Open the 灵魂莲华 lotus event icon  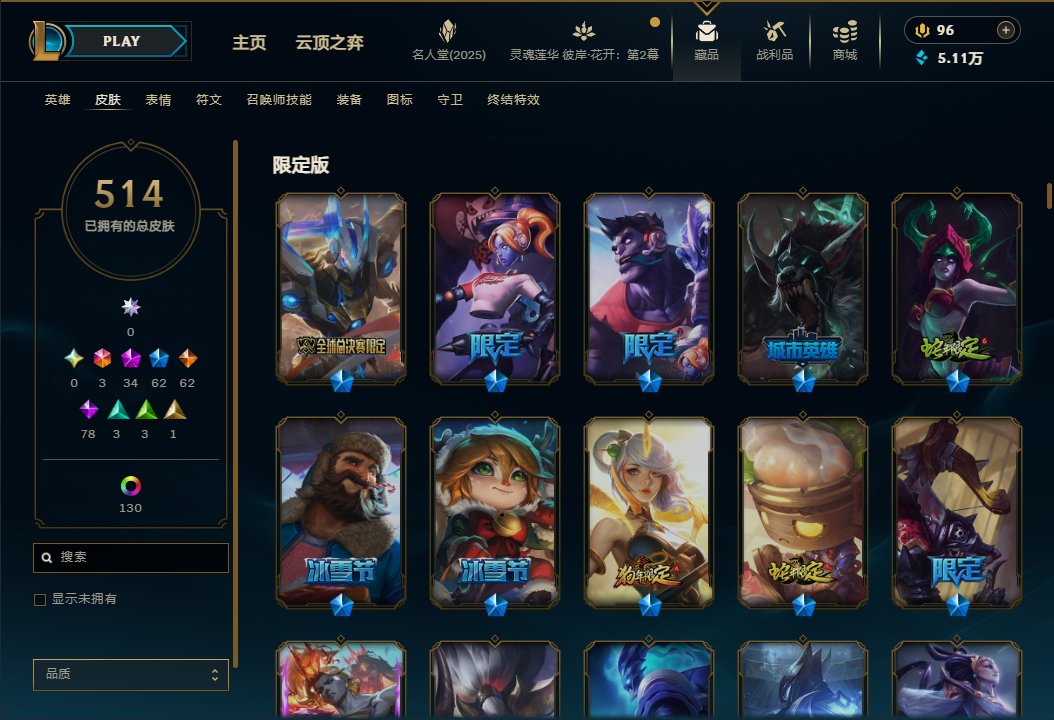click(583, 31)
